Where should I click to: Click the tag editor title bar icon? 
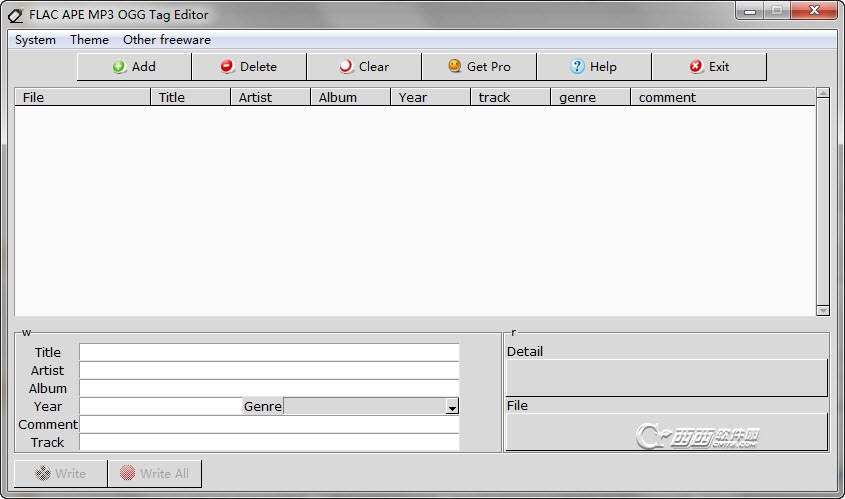[x=16, y=16]
